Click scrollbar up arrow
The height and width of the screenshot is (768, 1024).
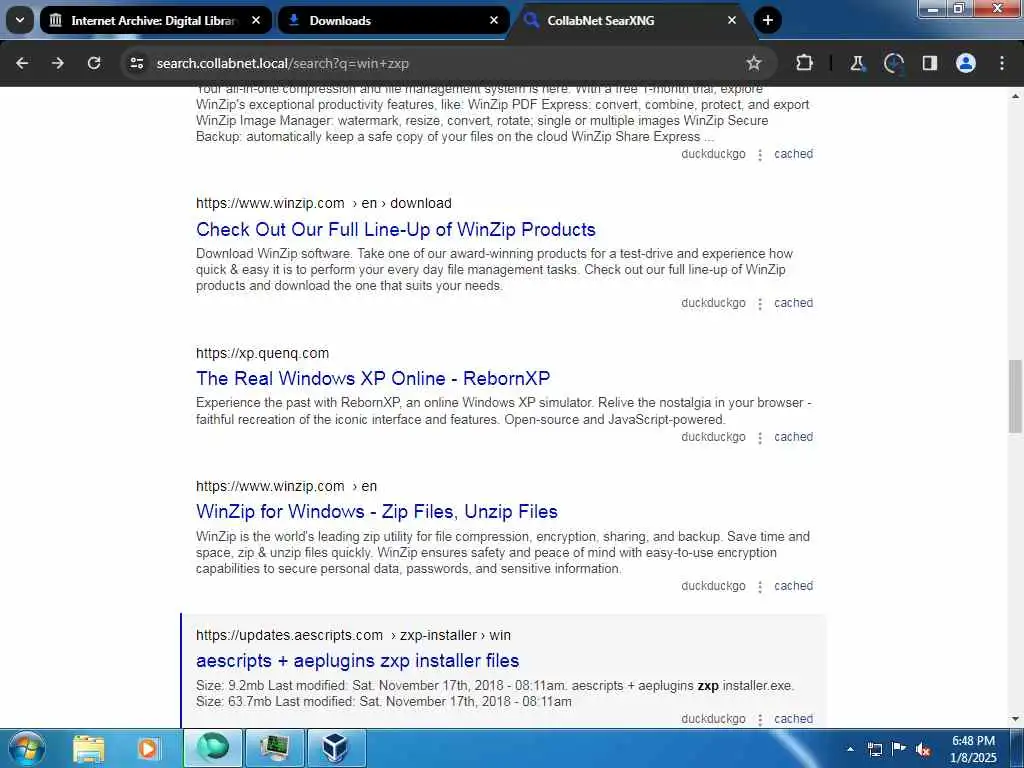[1015, 96]
